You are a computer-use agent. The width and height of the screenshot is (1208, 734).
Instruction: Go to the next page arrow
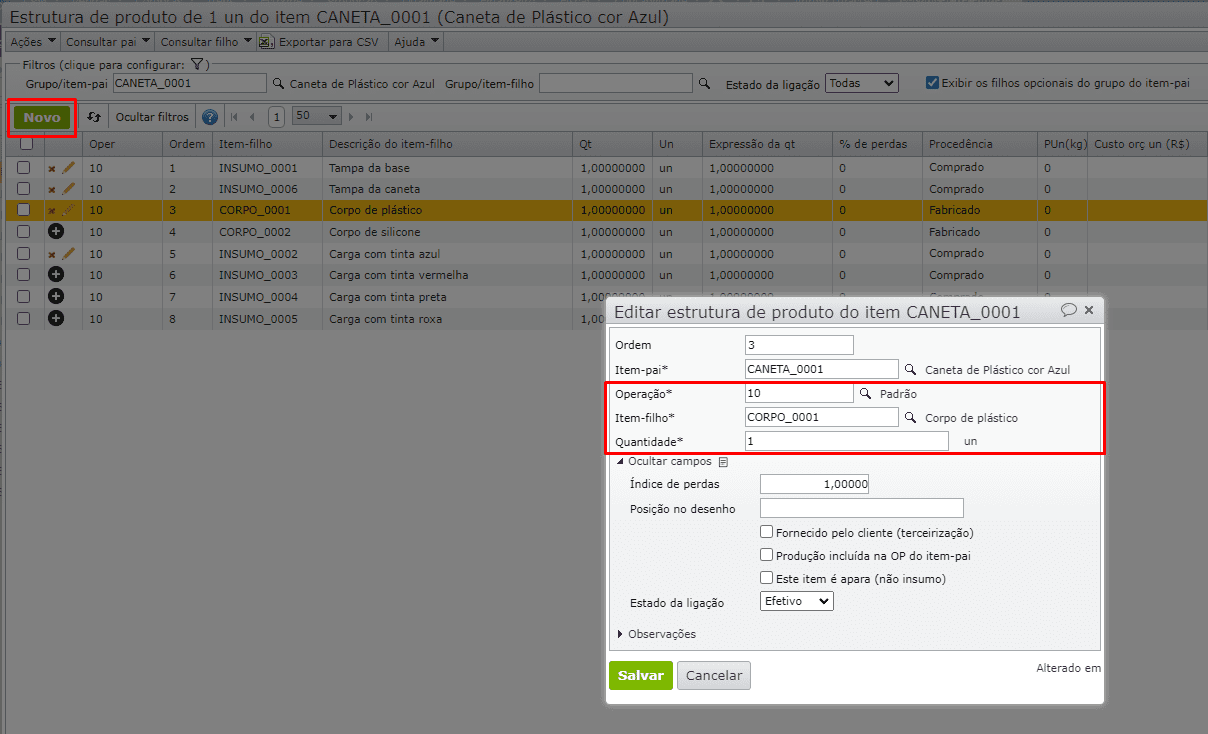coord(353,117)
